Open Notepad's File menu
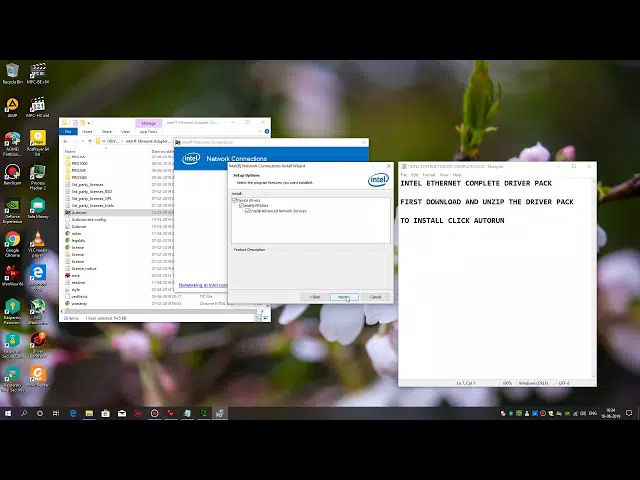 403,175
